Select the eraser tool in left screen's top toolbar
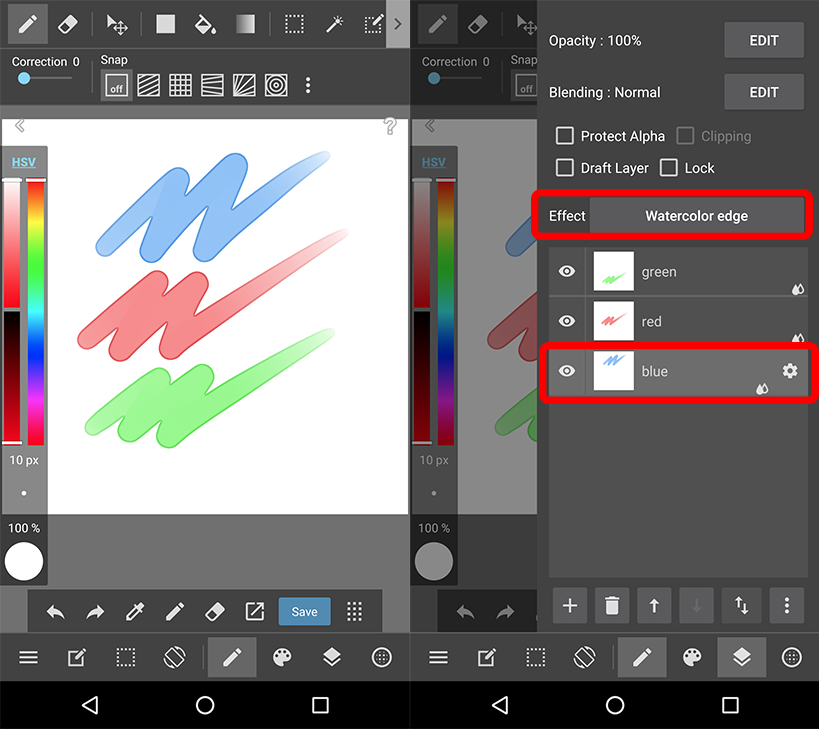 (x=68, y=24)
